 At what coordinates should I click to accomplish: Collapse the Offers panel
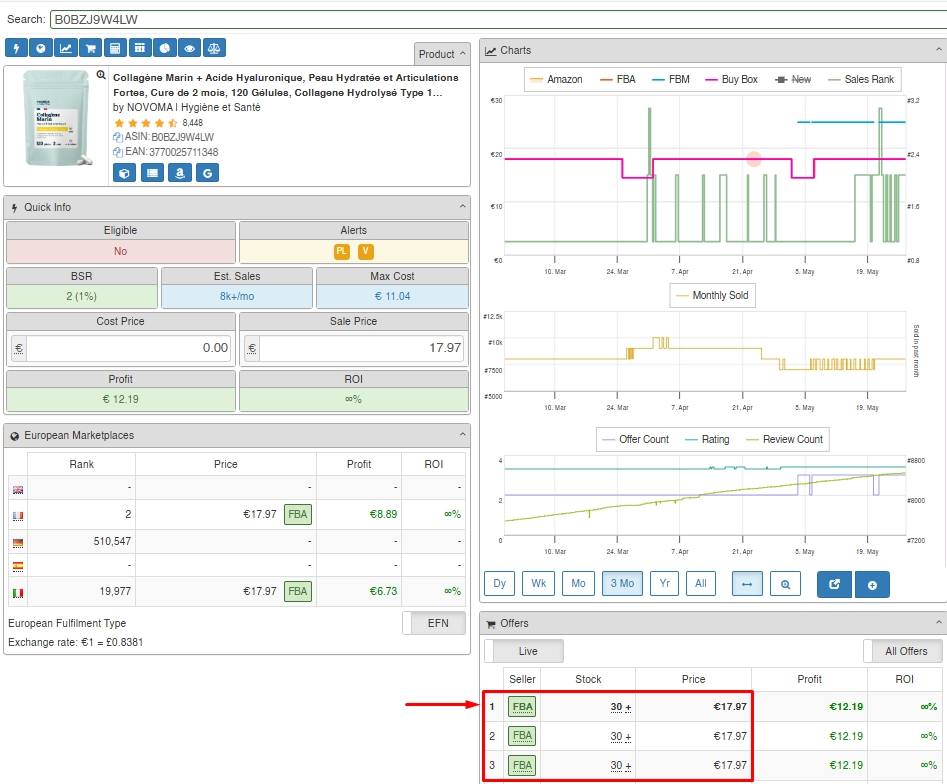pyautogui.click(x=938, y=623)
